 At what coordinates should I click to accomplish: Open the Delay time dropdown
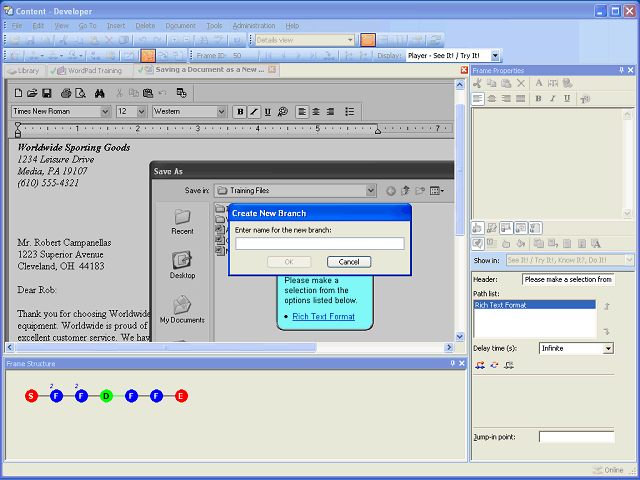(609, 349)
